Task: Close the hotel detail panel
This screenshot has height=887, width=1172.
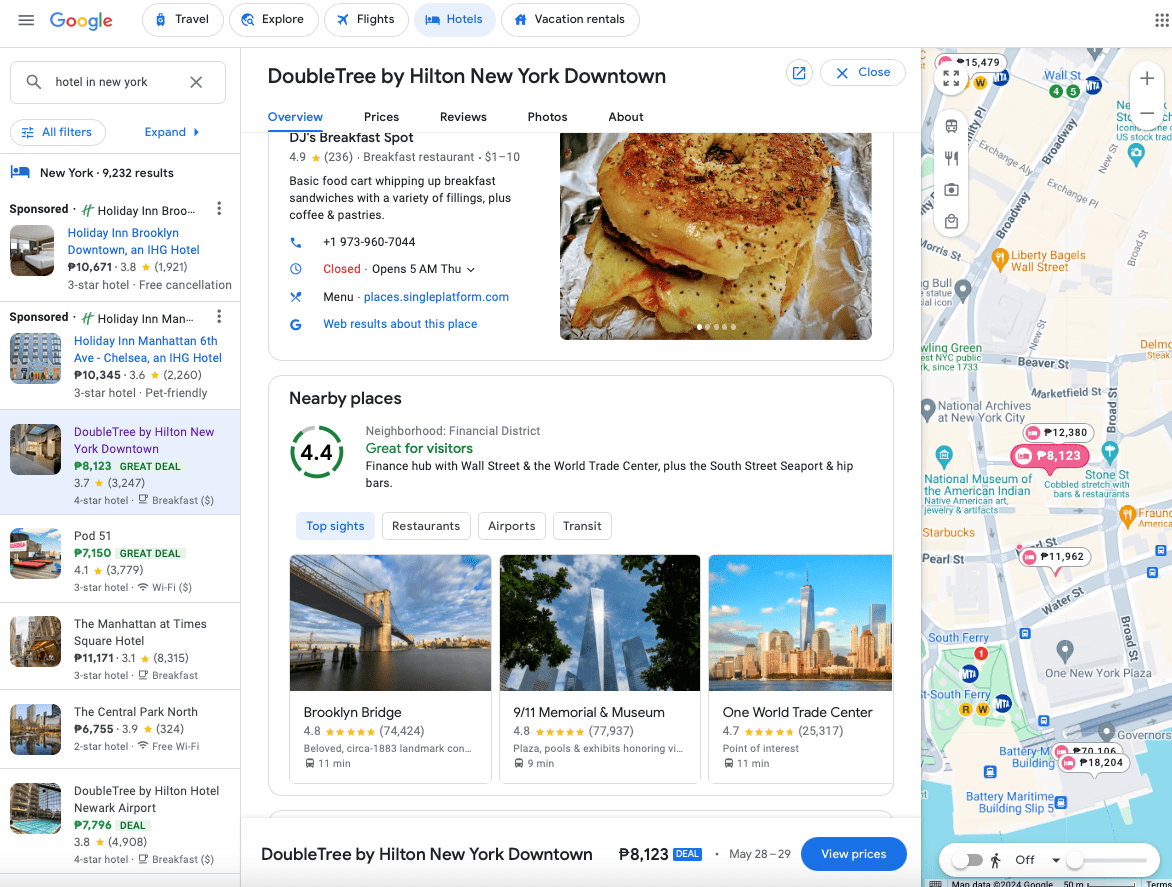Action: (863, 72)
